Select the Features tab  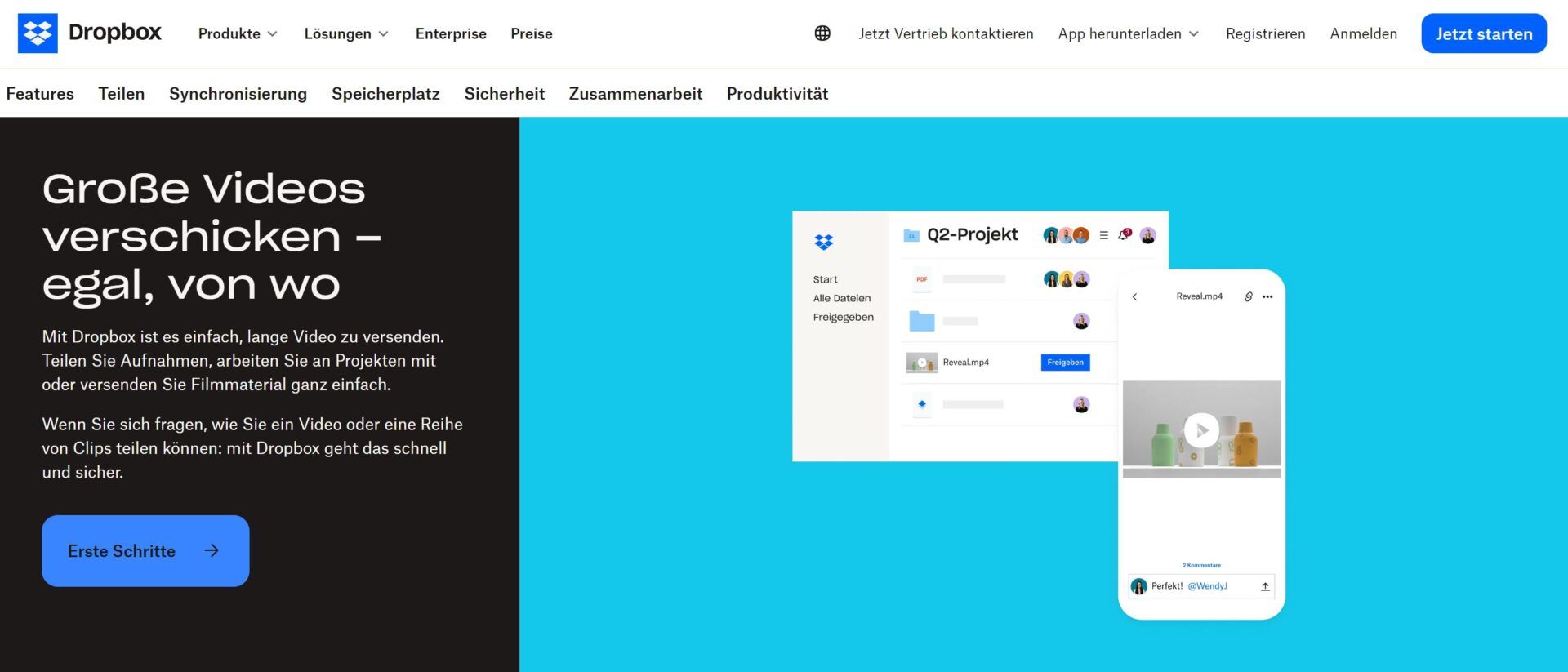40,94
